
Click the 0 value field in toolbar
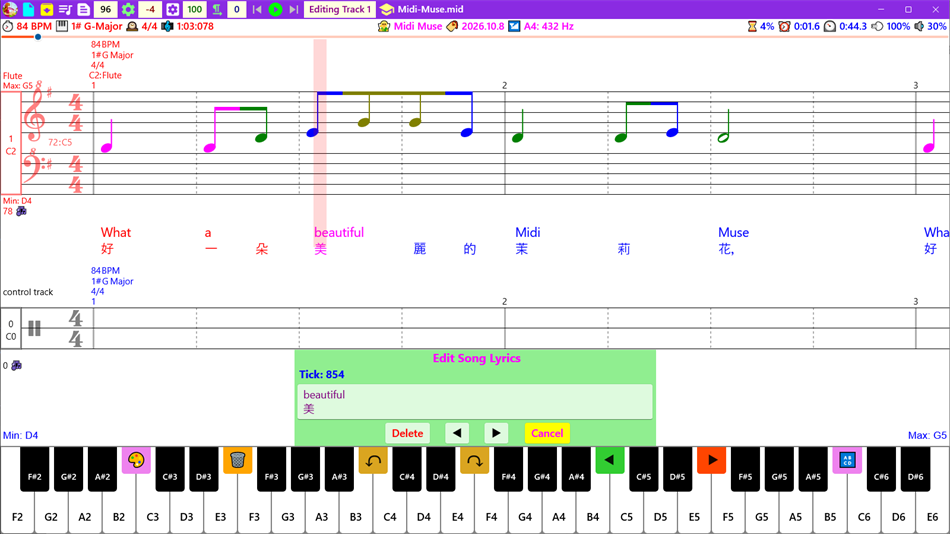(237, 9)
